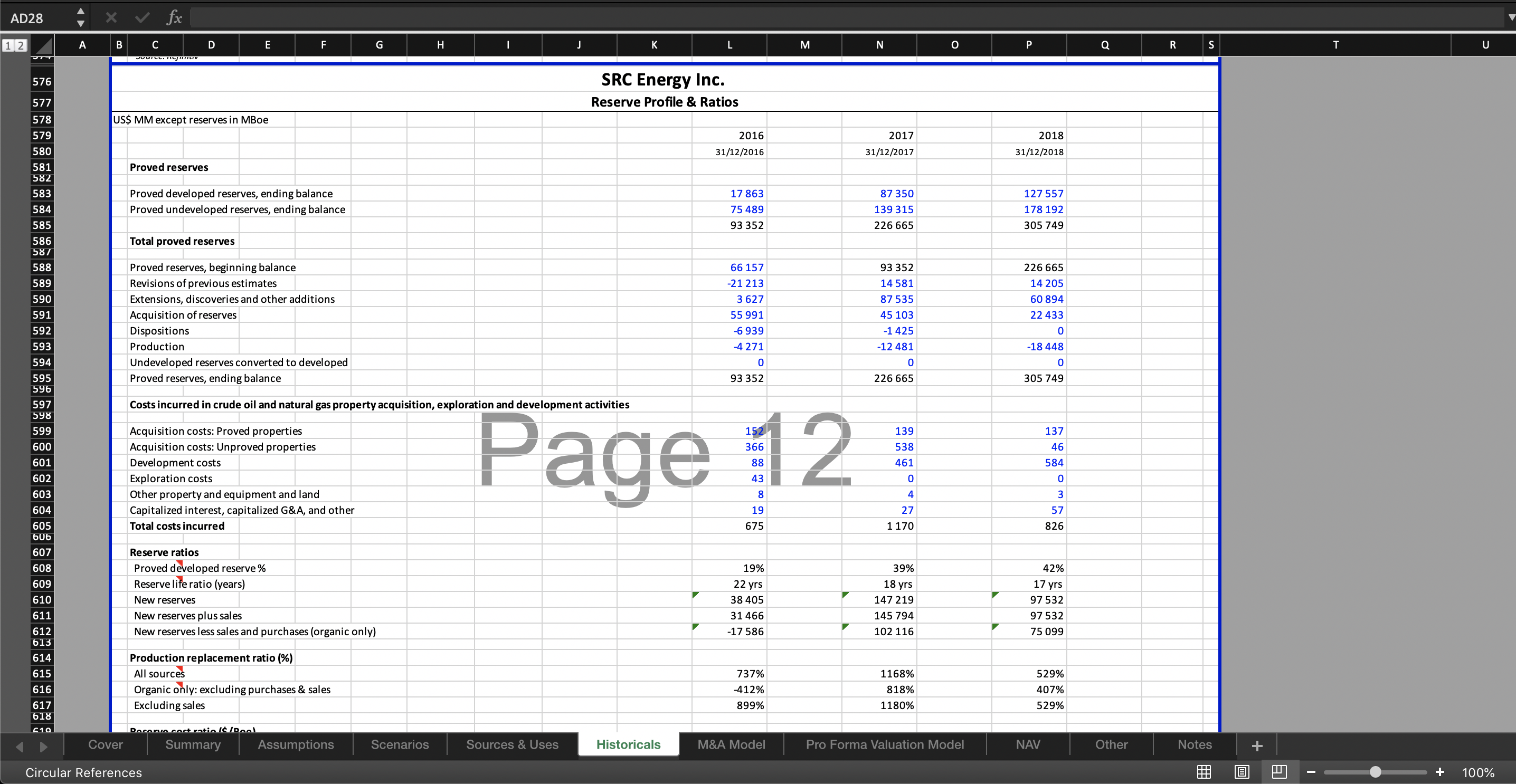The image size is (1516, 784).
Task: Switch to Page Break Preview icon
Action: [x=1280, y=772]
